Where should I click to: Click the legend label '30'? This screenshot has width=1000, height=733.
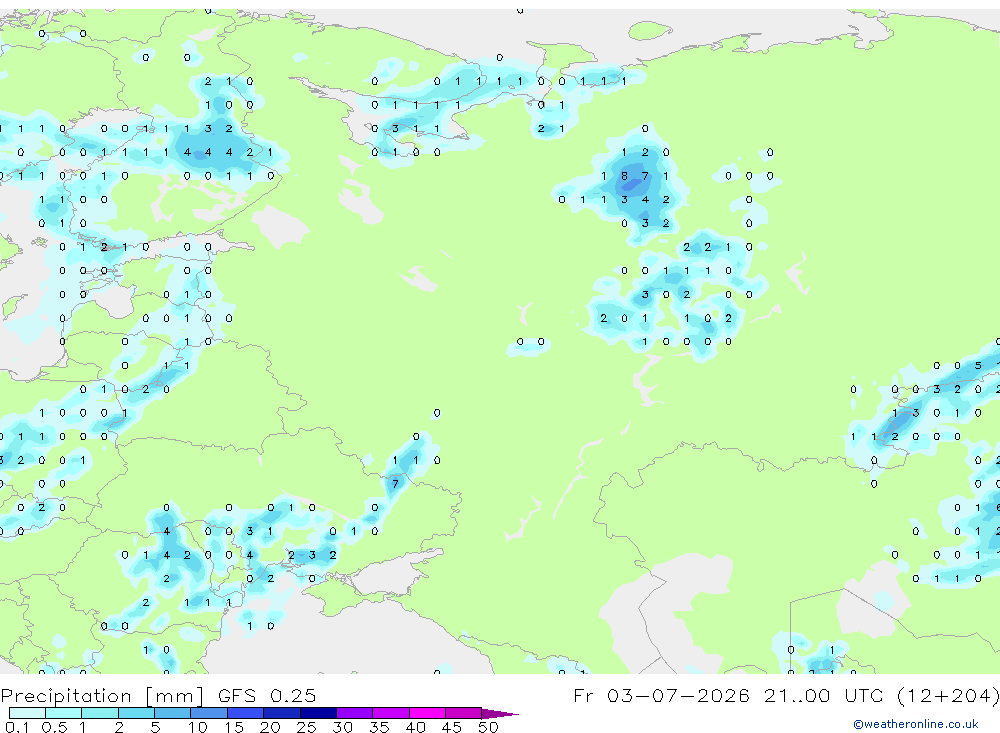342,727
